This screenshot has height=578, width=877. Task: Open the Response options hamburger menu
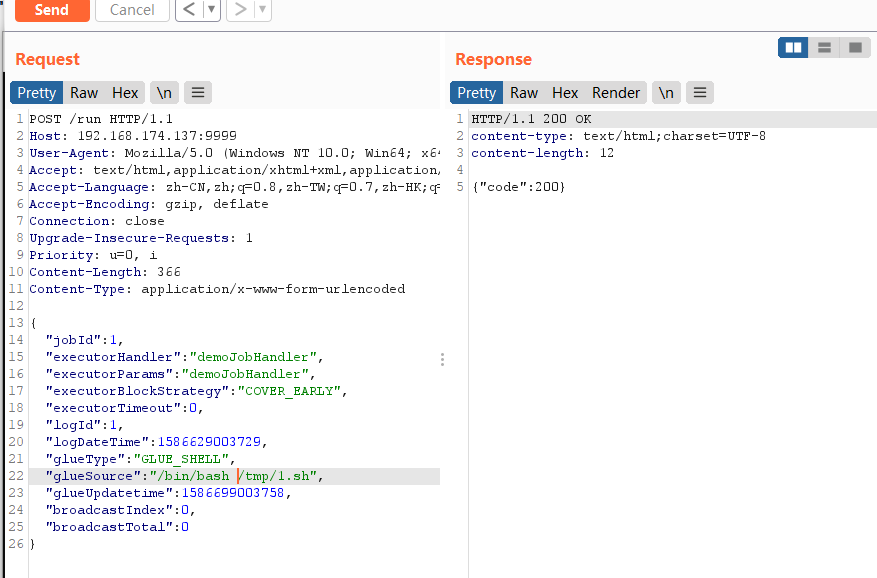700,93
